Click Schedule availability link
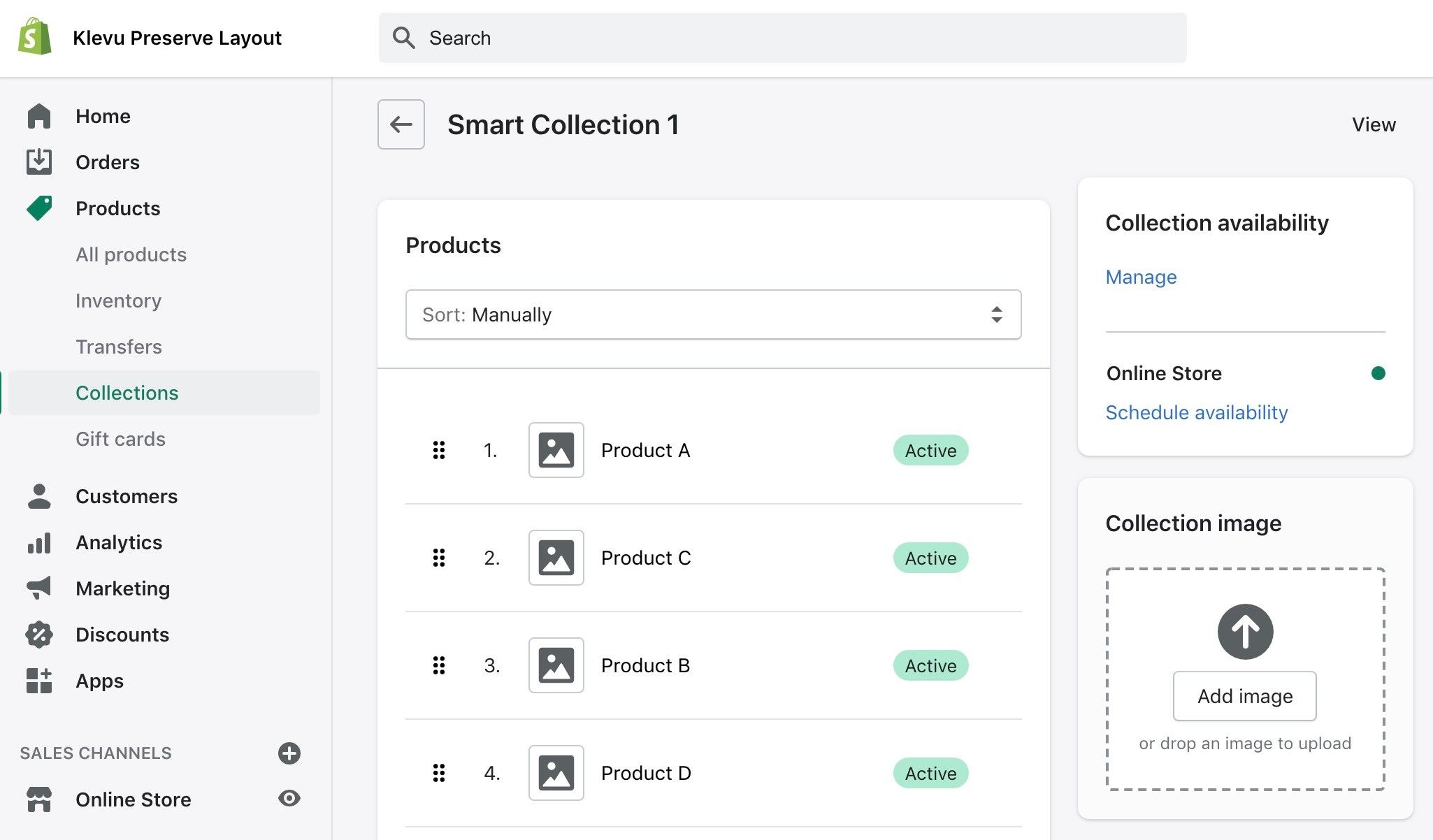 pos(1196,412)
